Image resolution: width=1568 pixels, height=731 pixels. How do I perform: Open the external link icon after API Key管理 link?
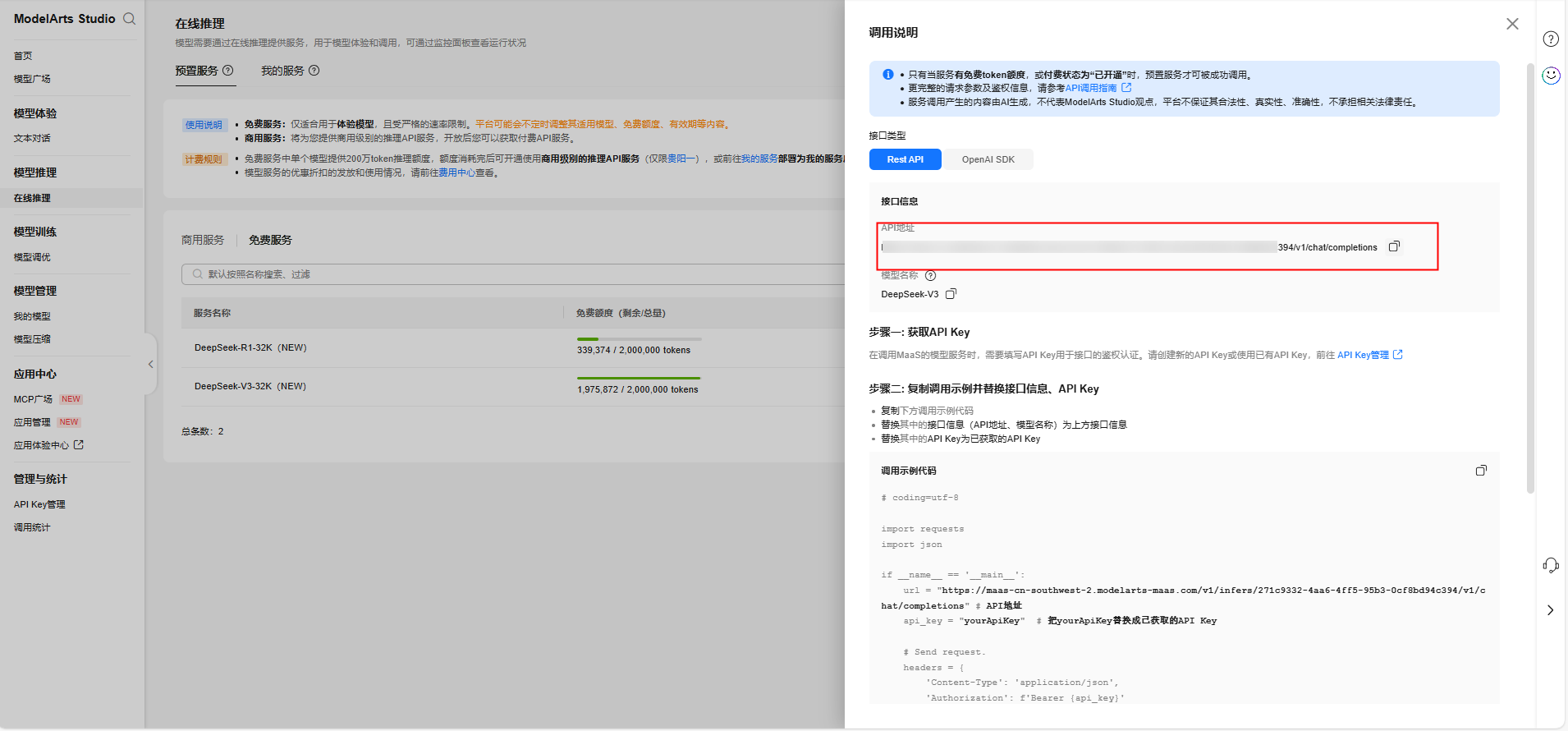point(1398,355)
